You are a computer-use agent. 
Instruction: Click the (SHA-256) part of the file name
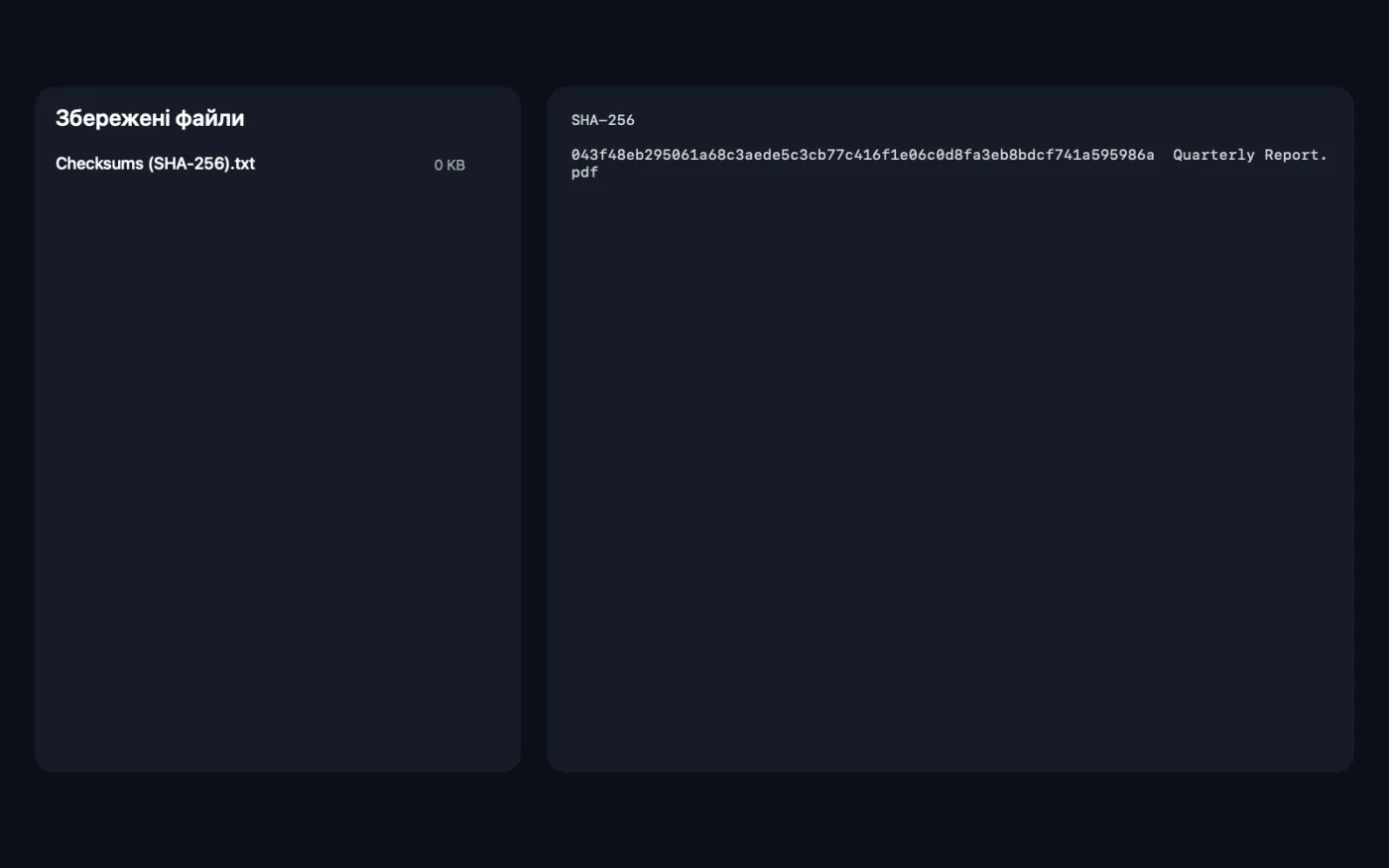[x=189, y=164]
